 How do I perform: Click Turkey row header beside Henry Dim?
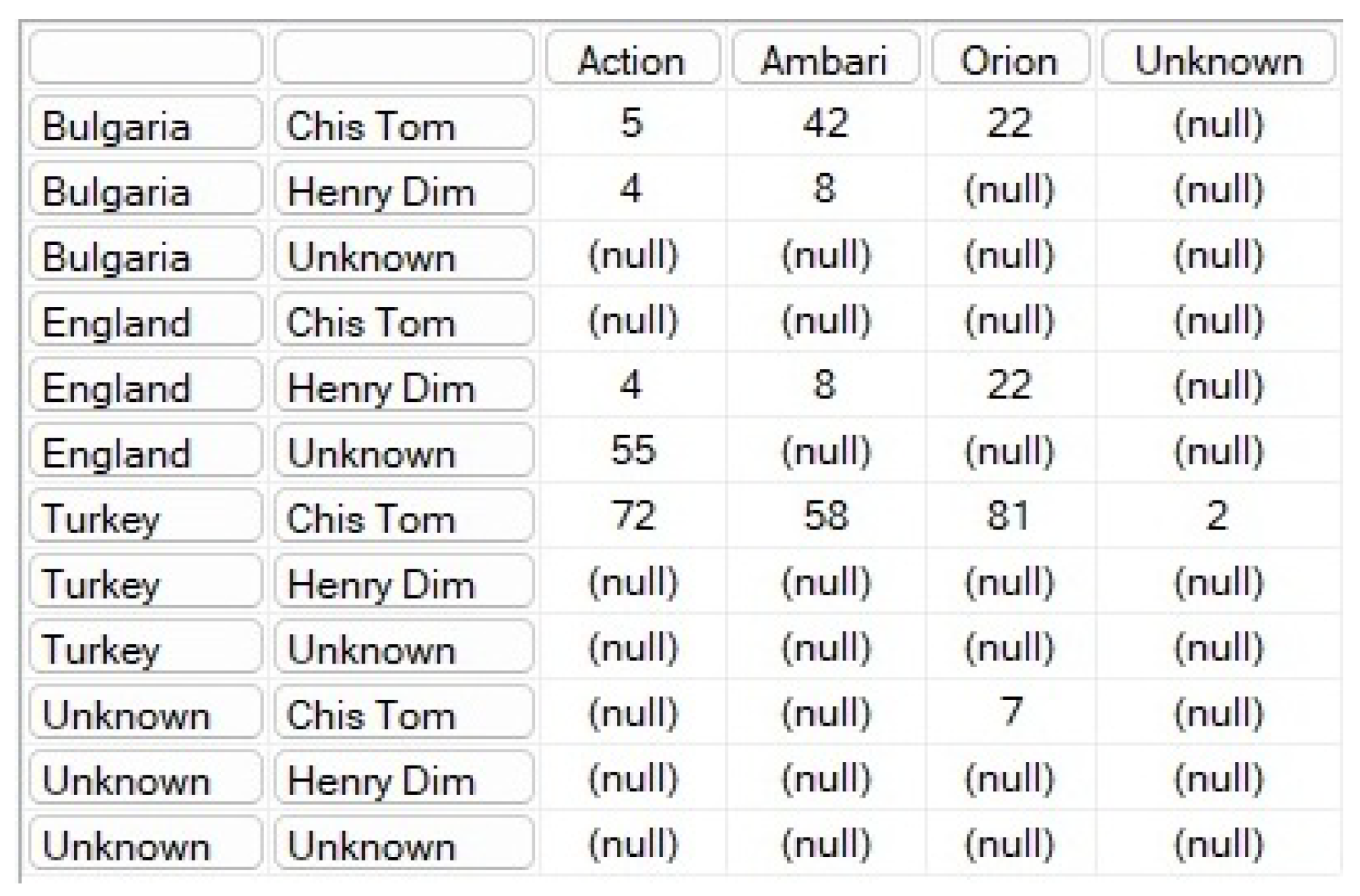tap(145, 581)
